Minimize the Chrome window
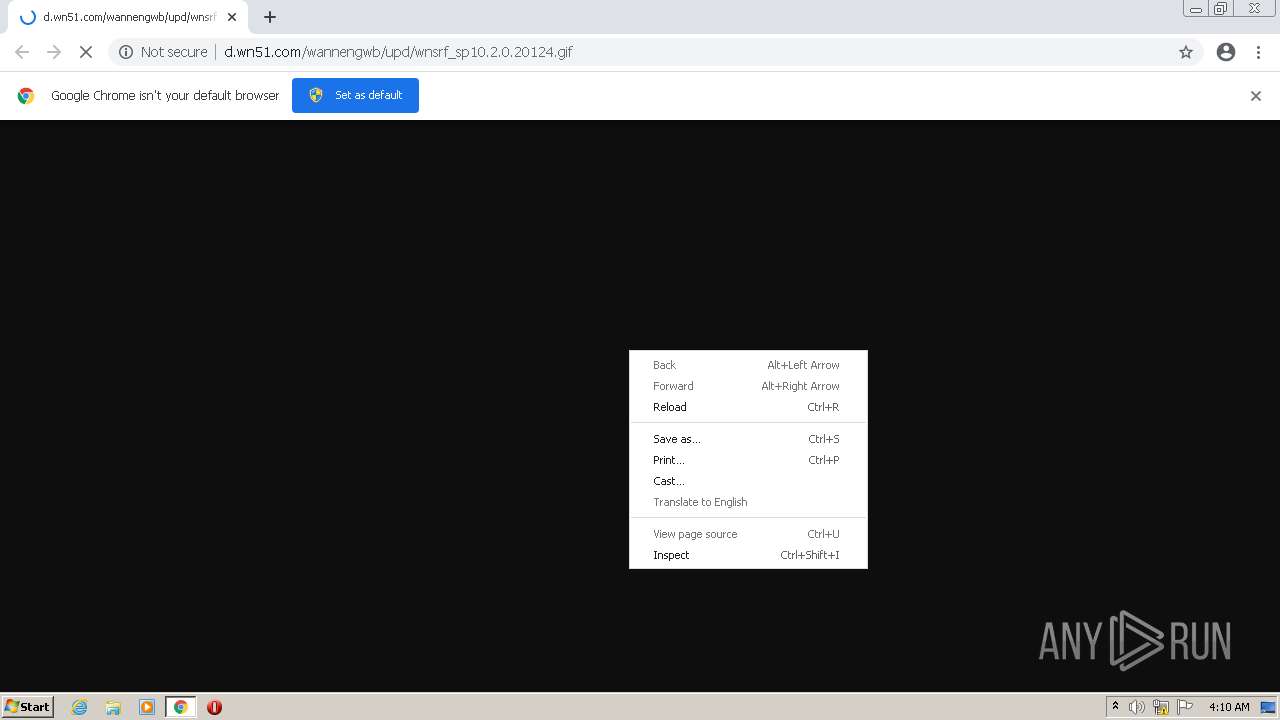 pos(1196,9)
